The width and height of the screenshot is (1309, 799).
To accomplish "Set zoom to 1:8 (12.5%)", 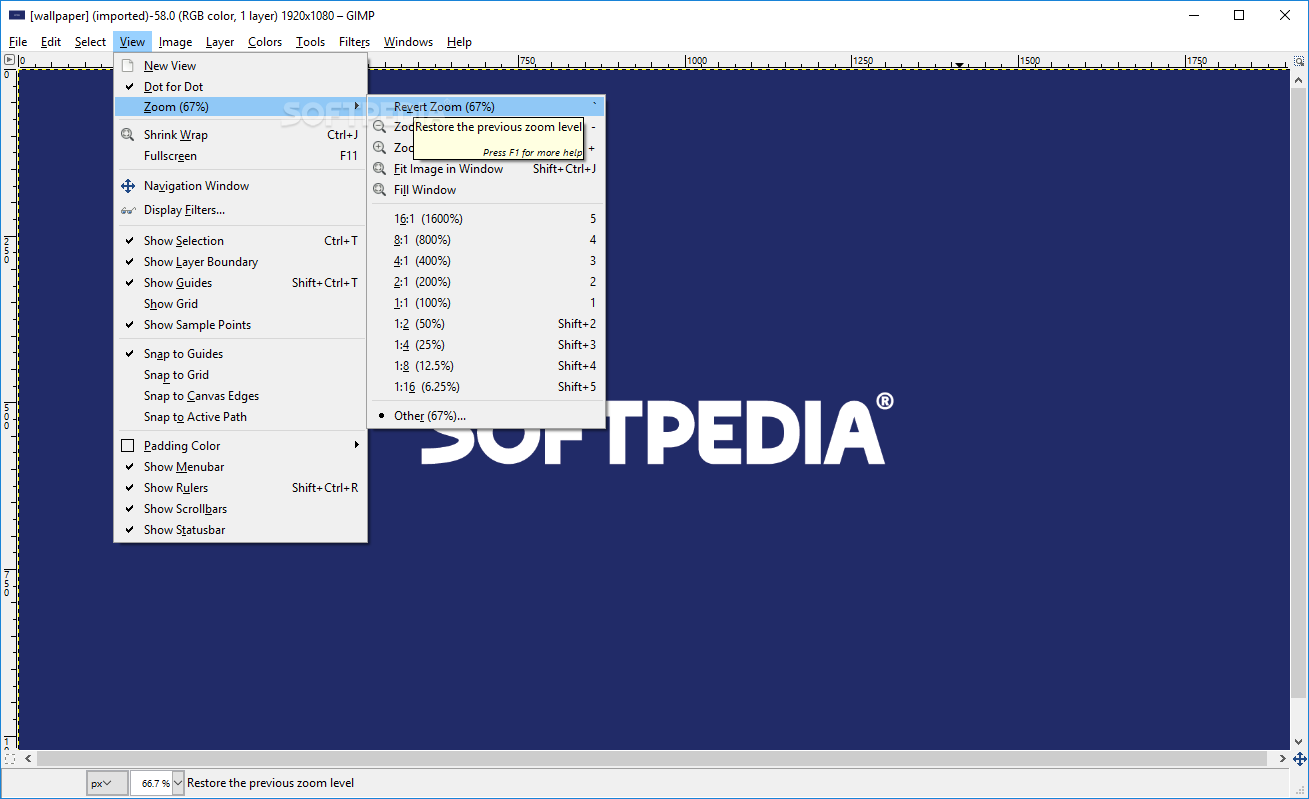I will coord(486,366).
